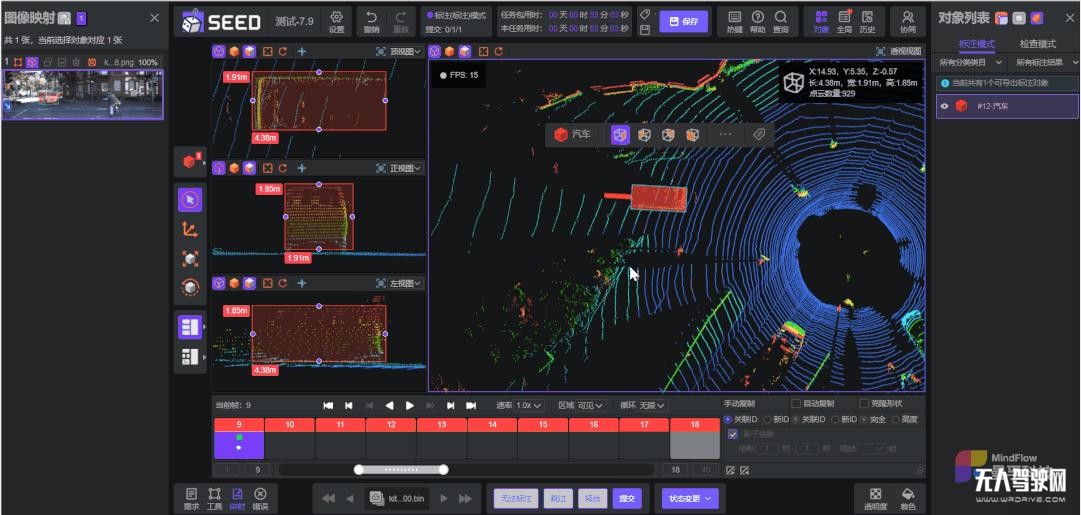
Task: Enable the 自动复制 checkbox
Action: [796, 404]
